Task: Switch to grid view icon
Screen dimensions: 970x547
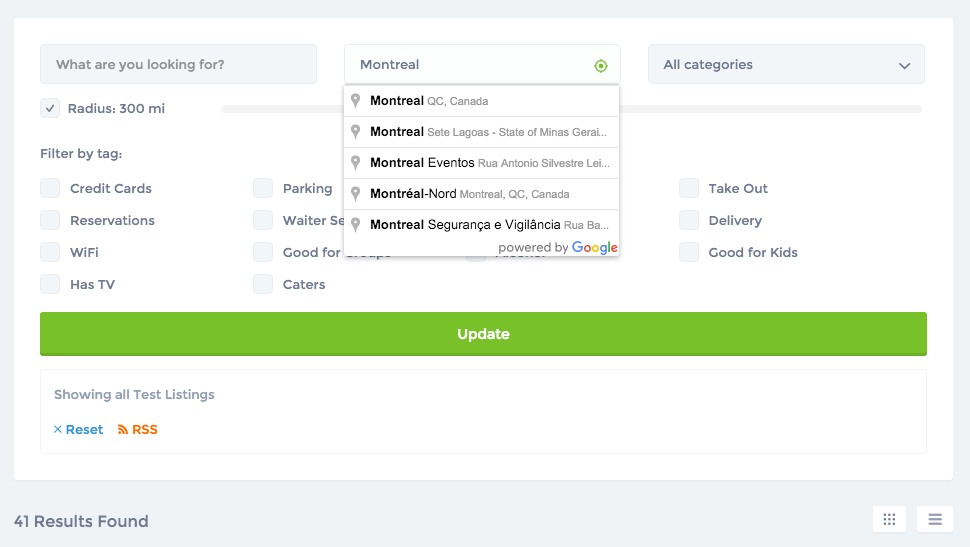Action: (x=889, y=519)
